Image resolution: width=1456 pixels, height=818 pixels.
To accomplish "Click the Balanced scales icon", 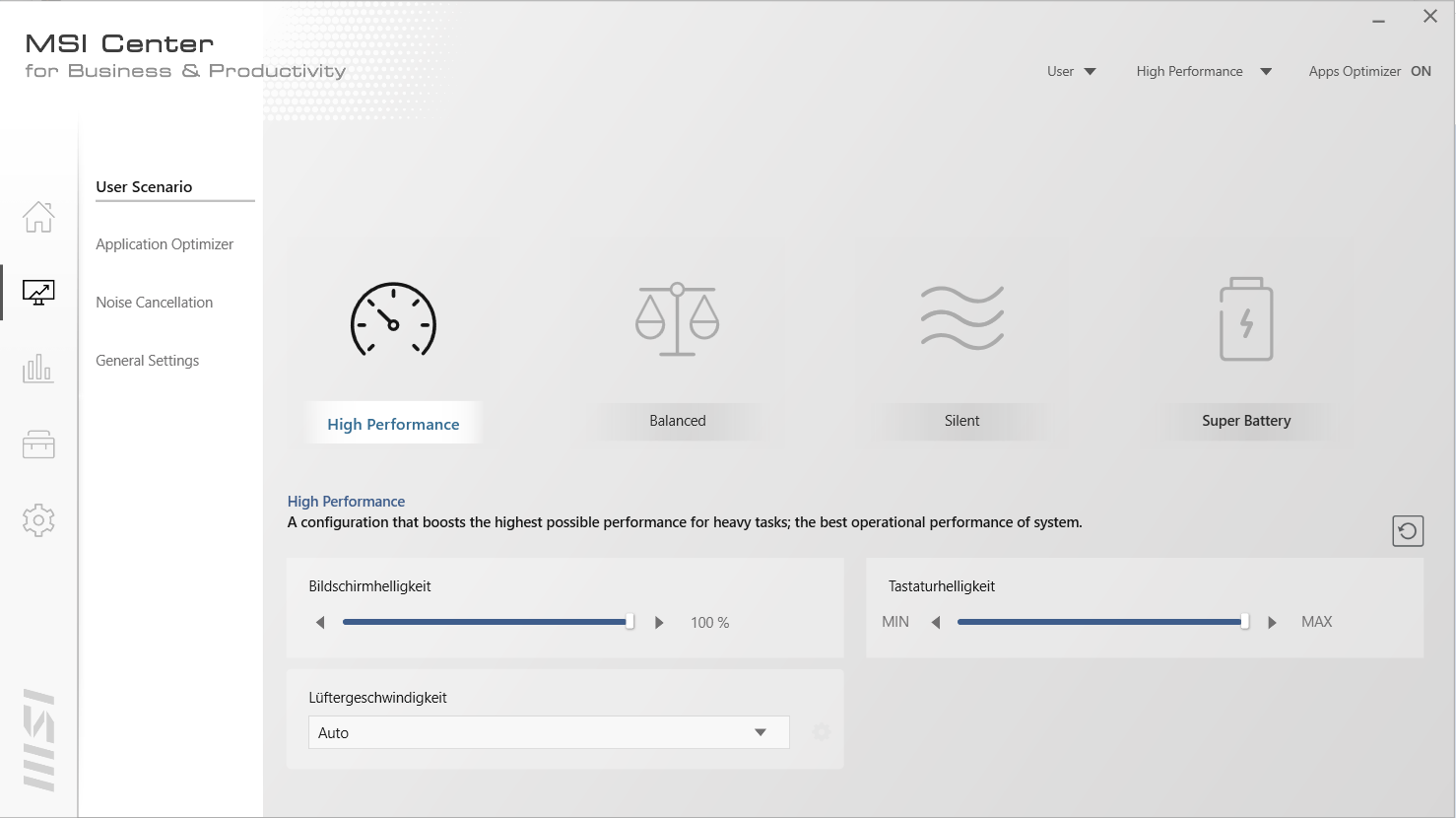I will (x=678, y=319).
